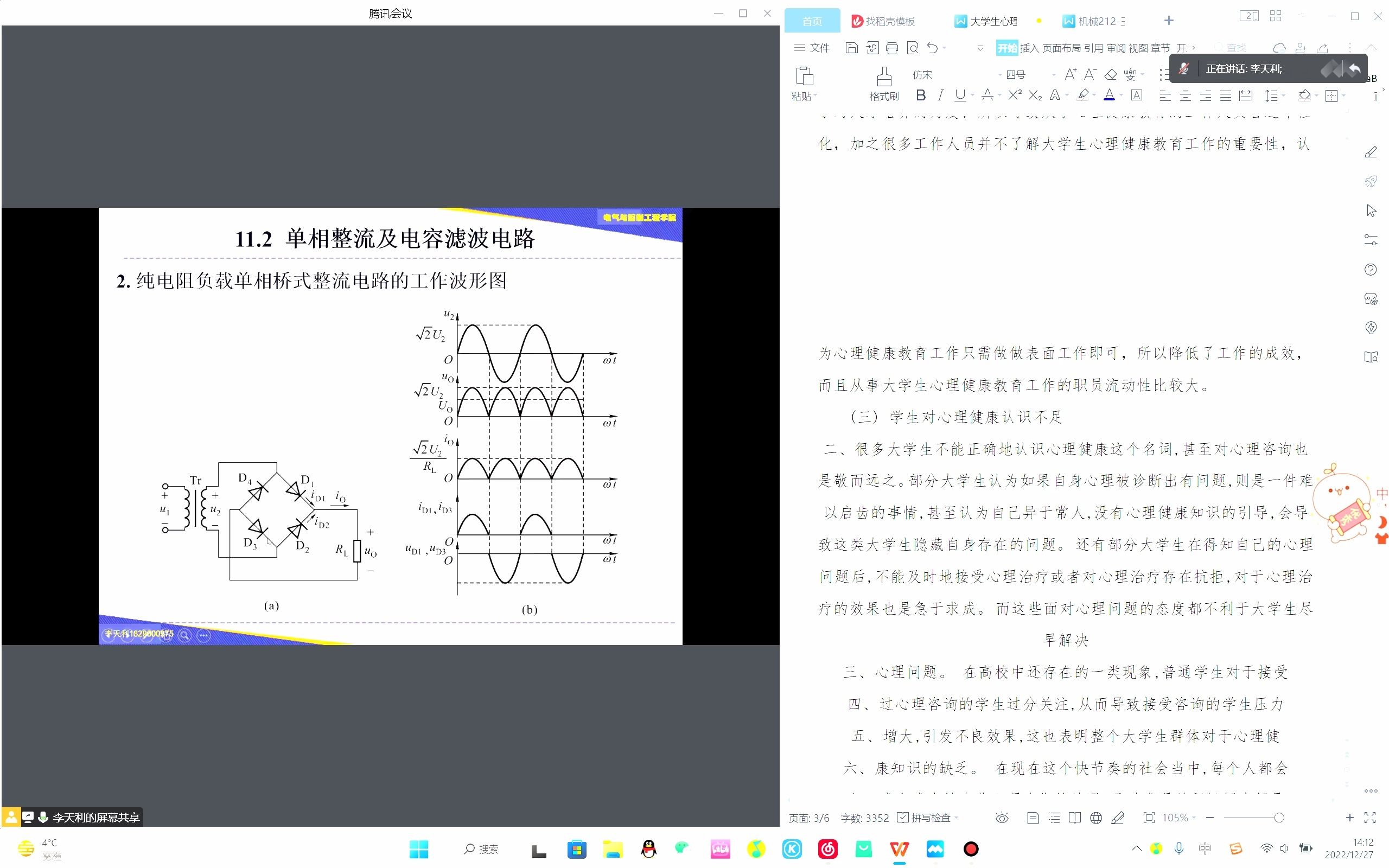Open help question icon in right sidebar
Image resolution: width=1389 pixels, height=868 pixels.
pyautogui.click(x=1370, y=270)
